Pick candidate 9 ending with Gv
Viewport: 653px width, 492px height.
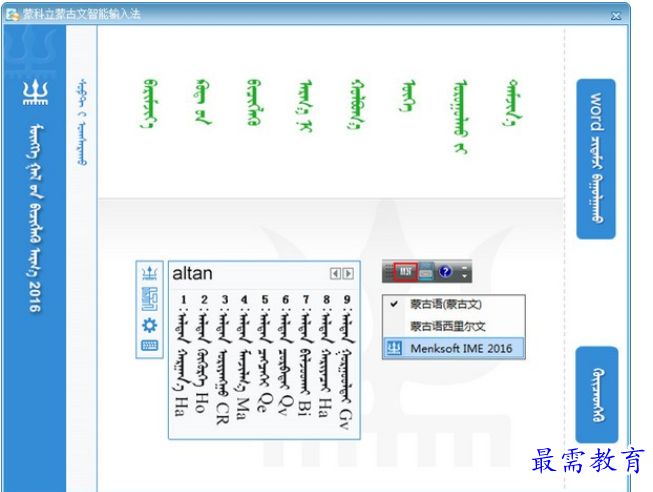click(x=346, y=363)
